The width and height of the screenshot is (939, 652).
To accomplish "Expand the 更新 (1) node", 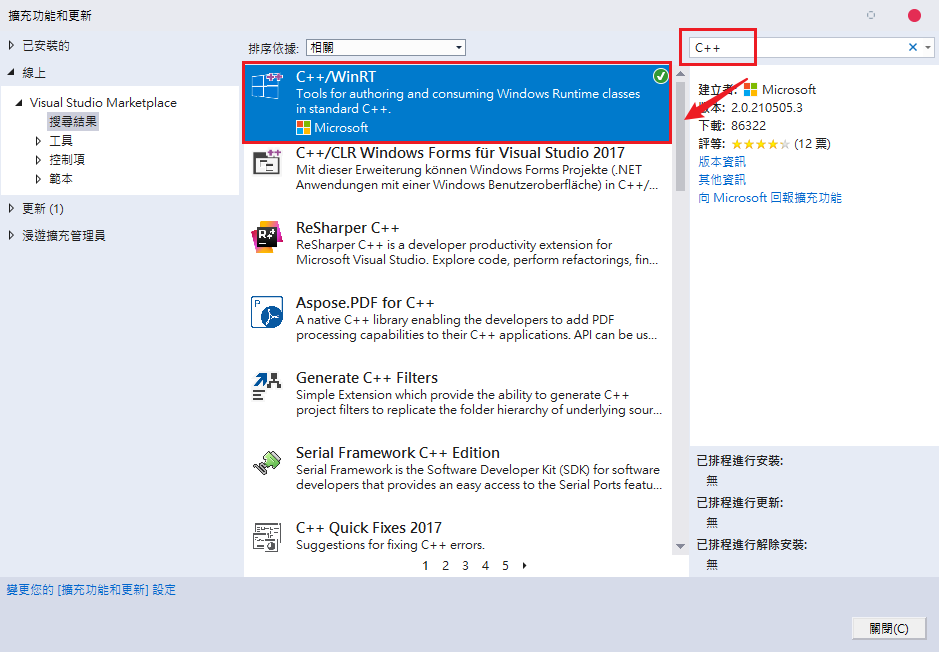I will click(11, 208).
